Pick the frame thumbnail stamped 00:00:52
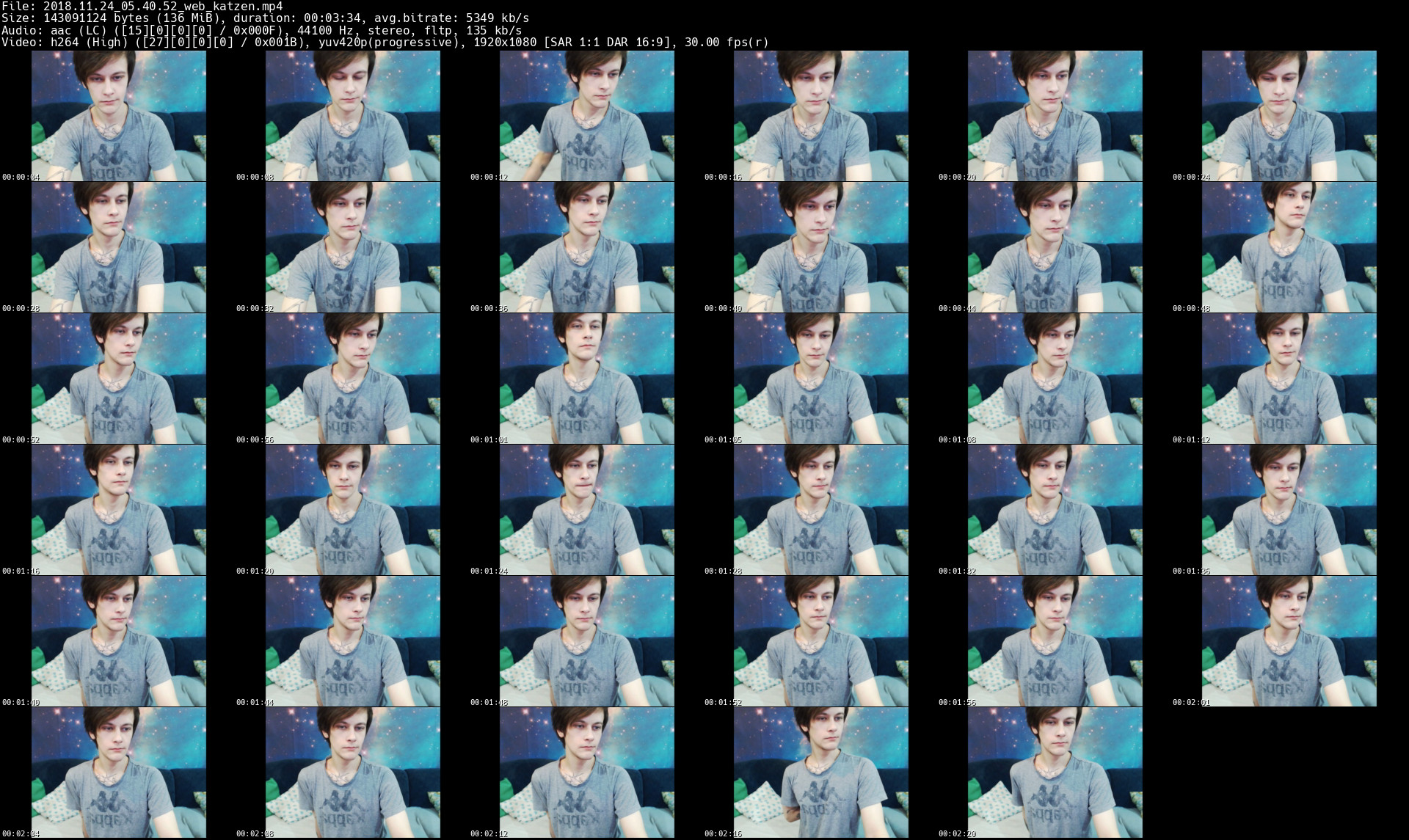 pyautogui.click(x=119, y=379)
